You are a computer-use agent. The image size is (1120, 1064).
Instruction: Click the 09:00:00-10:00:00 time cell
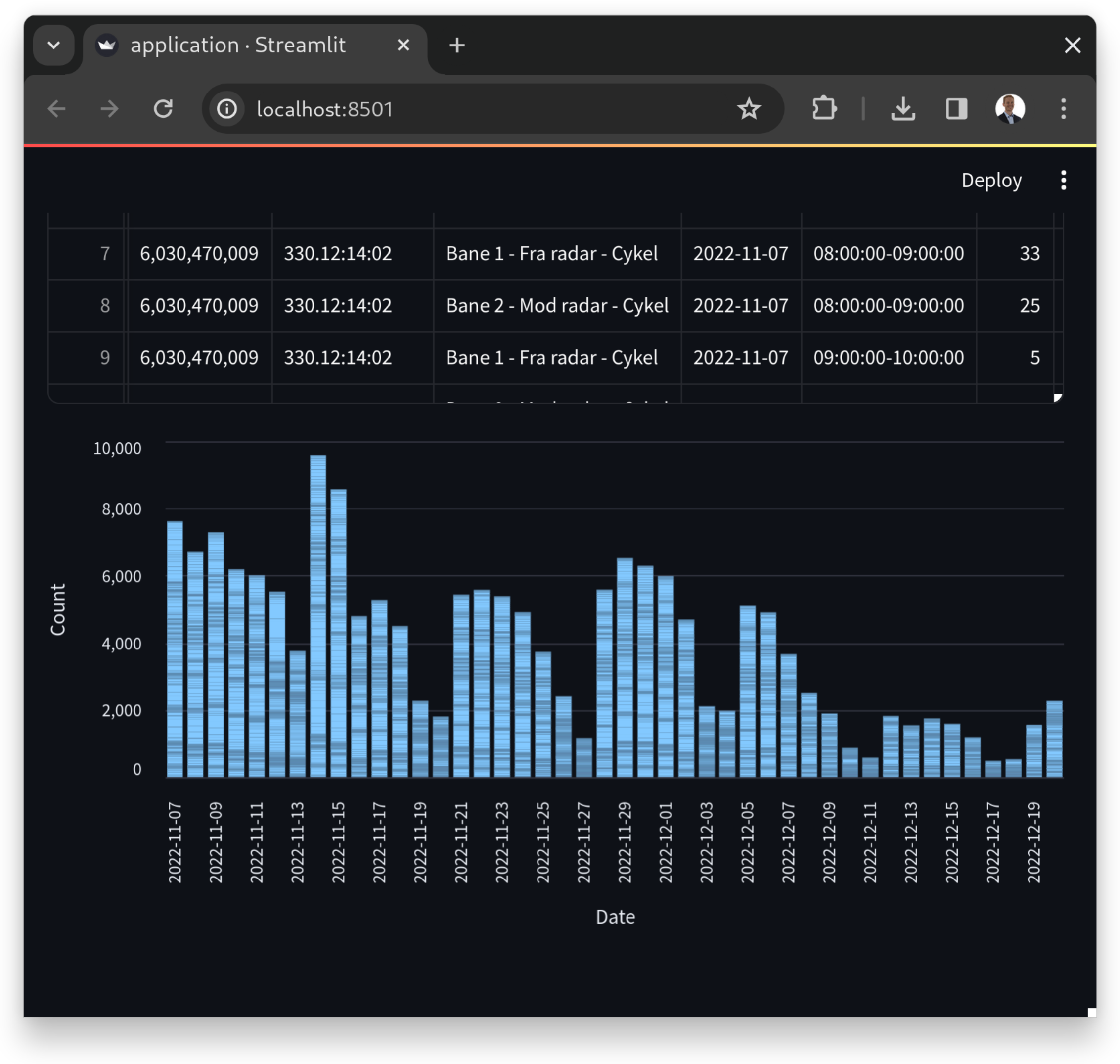889,358
